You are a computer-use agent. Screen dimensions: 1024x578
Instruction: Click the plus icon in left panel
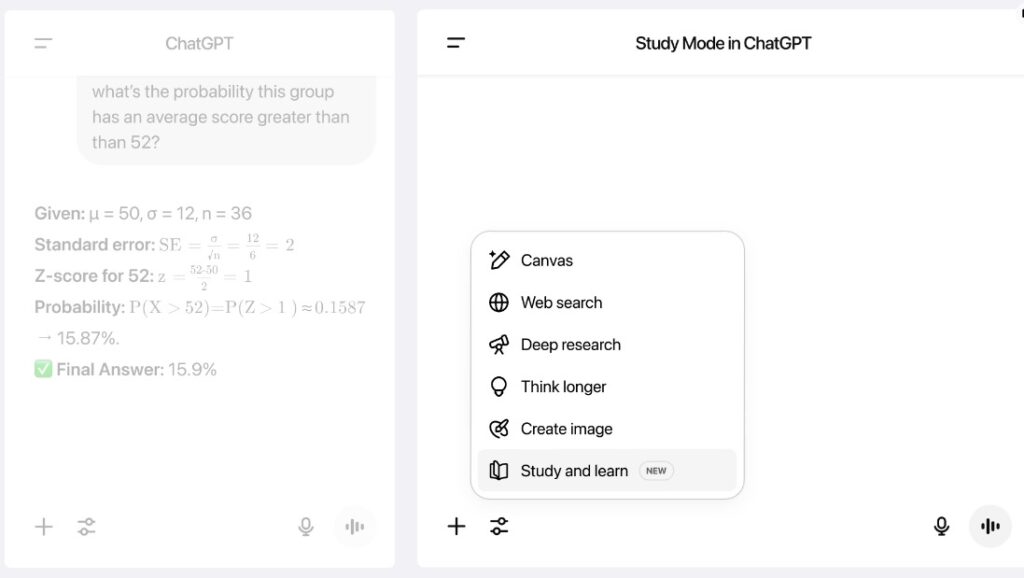click(x=44, y=526)
